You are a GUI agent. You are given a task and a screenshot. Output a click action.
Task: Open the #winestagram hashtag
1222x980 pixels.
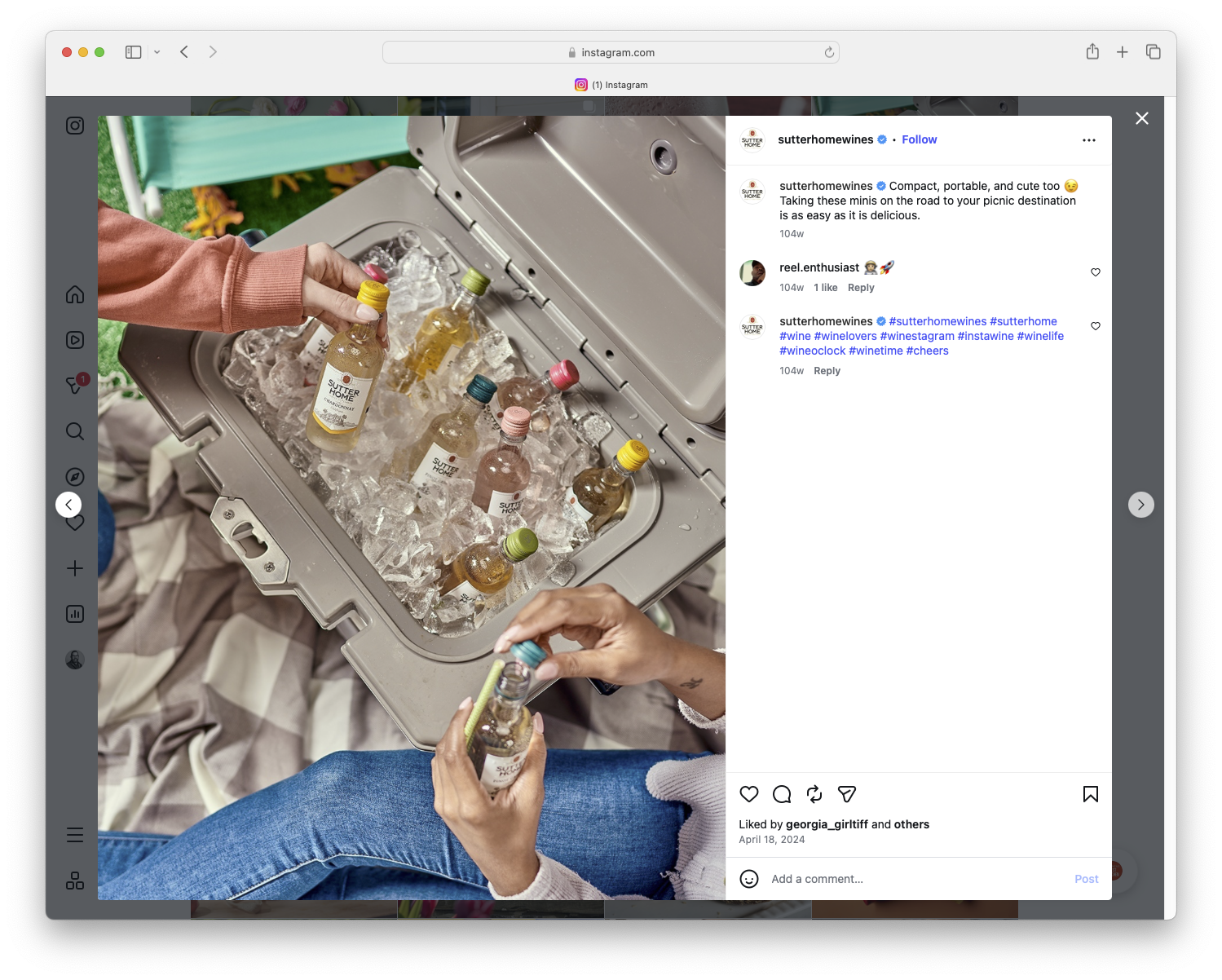pos(917,336)
